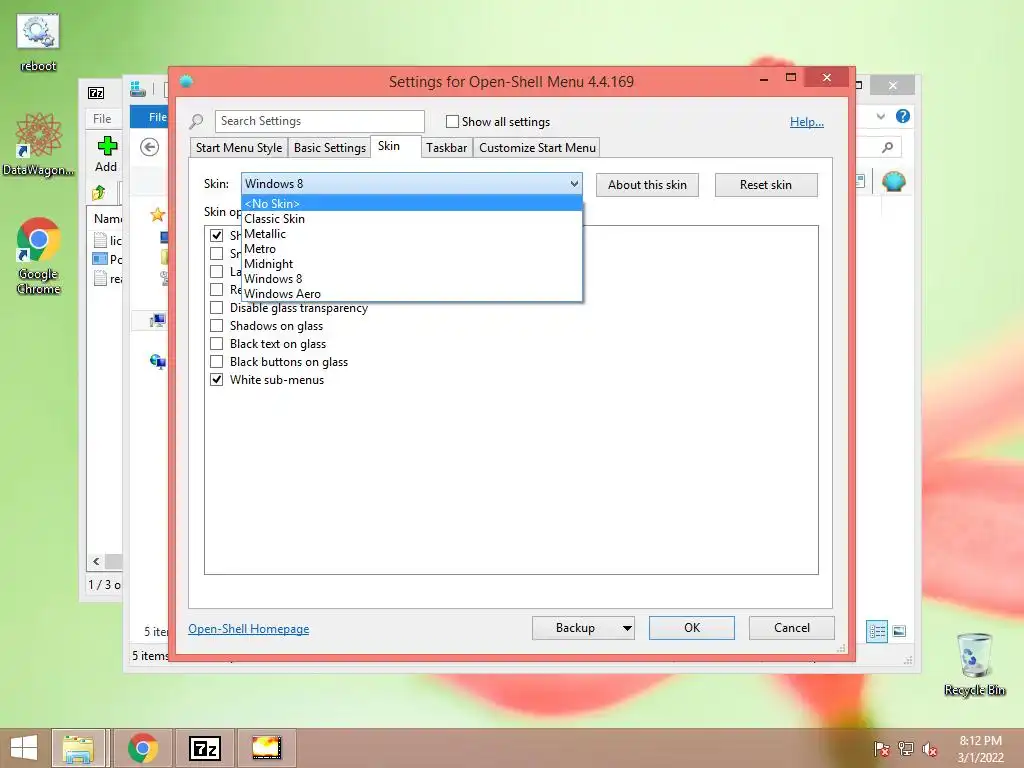The image size is (1024, 768).
Task: Click the Reset skin button
Action: (x=765, y=185)
